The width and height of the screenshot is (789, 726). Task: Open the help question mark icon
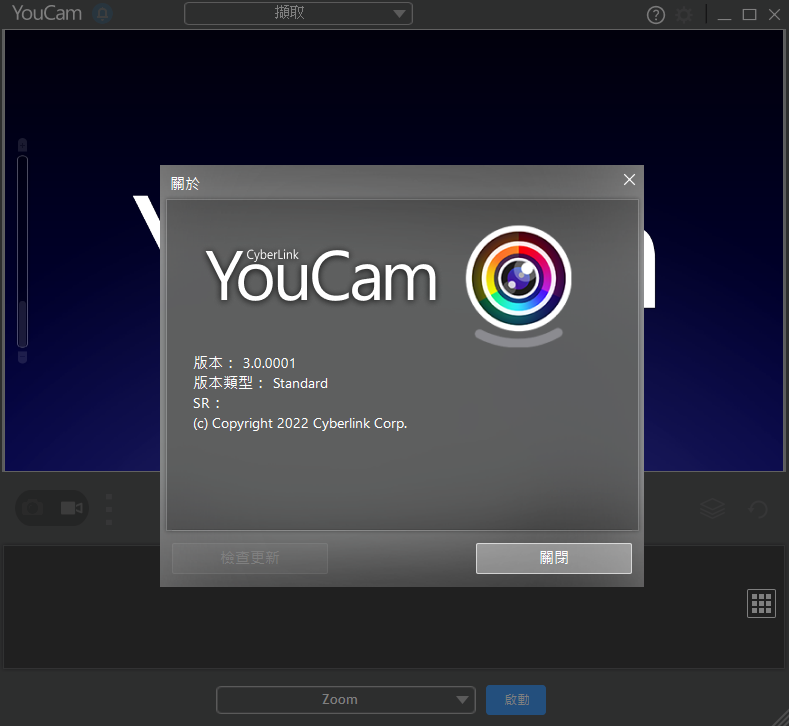(656, 15)
